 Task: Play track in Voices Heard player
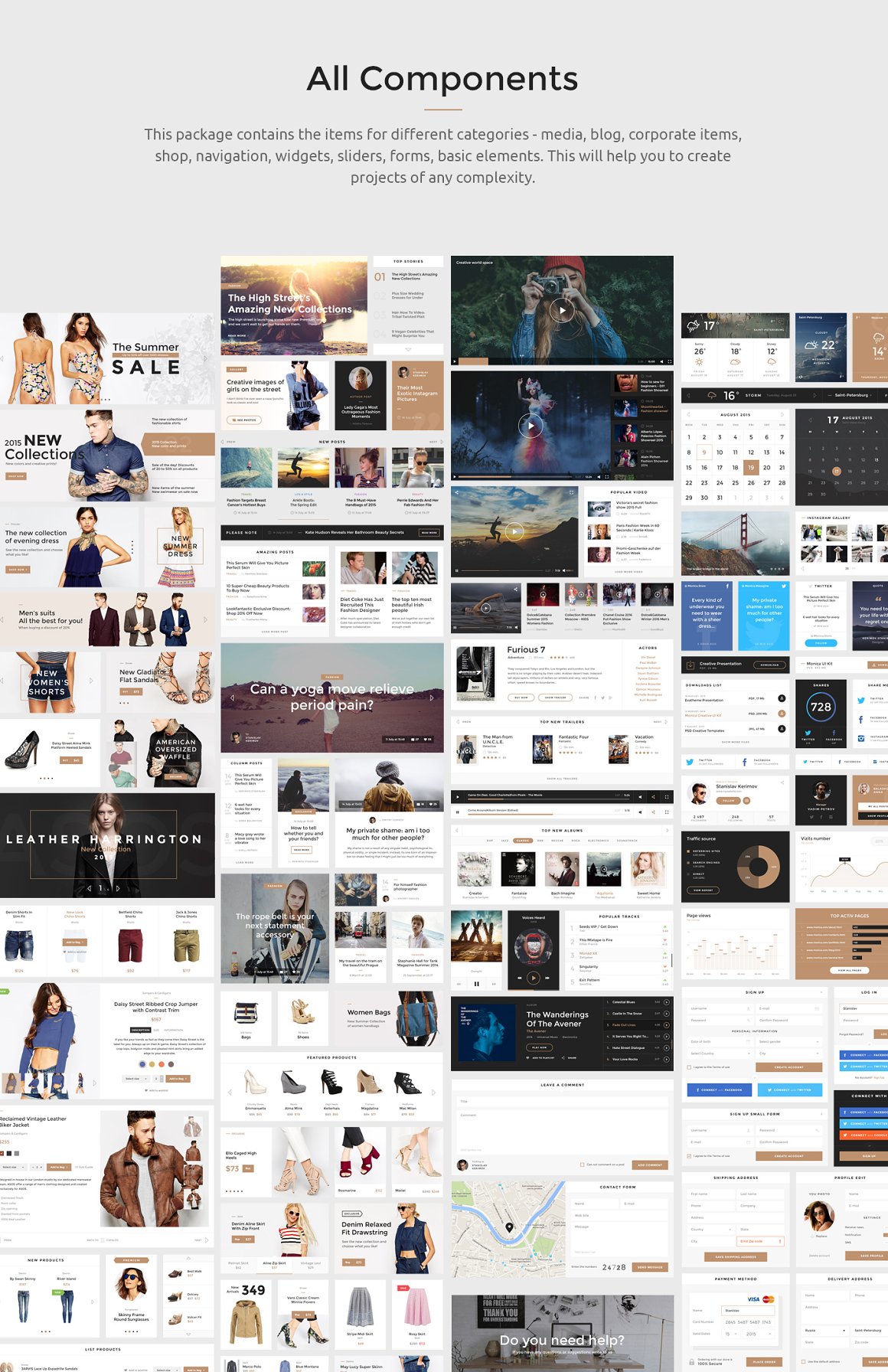[534, 978]
